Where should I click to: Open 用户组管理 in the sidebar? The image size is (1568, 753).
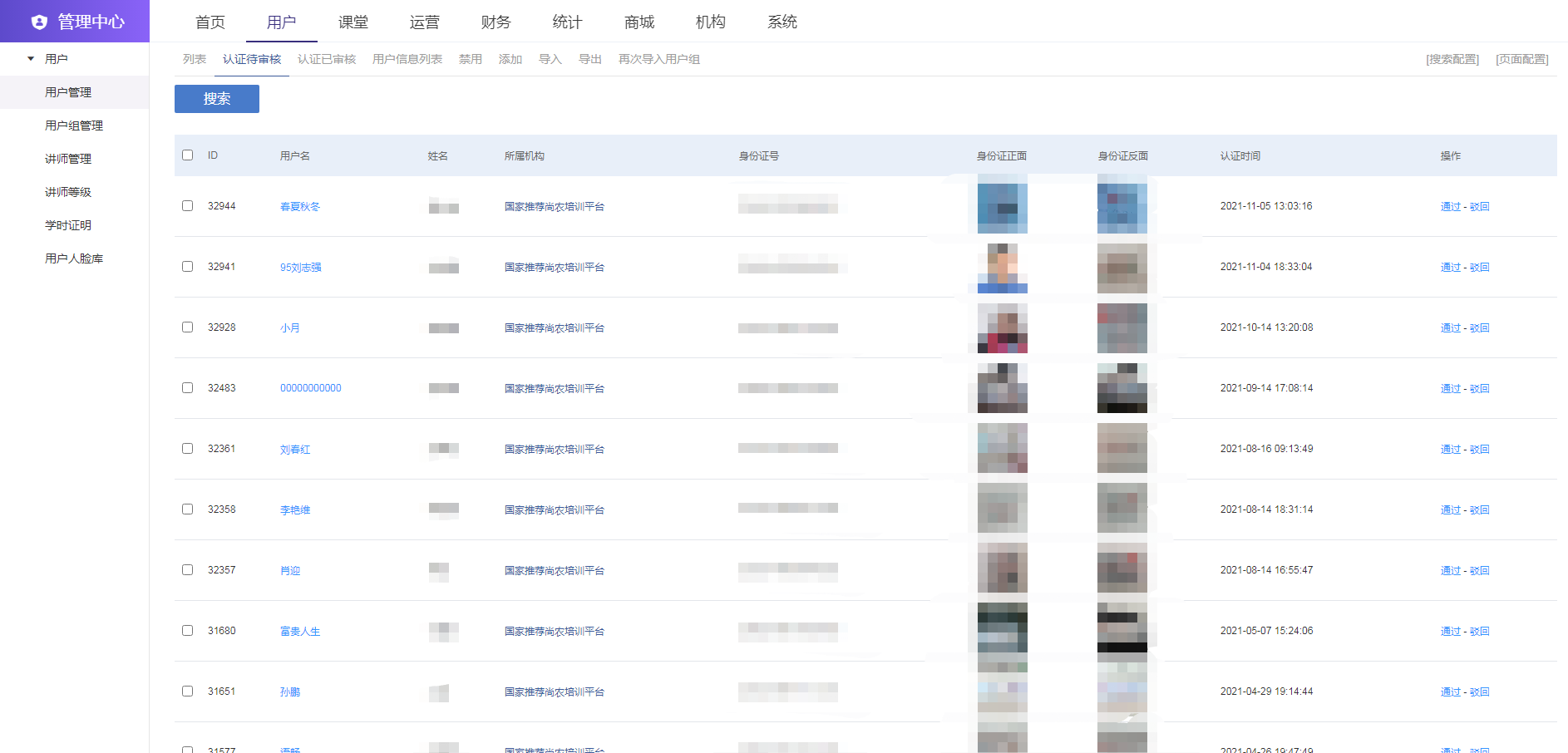[x=74, y=125]
